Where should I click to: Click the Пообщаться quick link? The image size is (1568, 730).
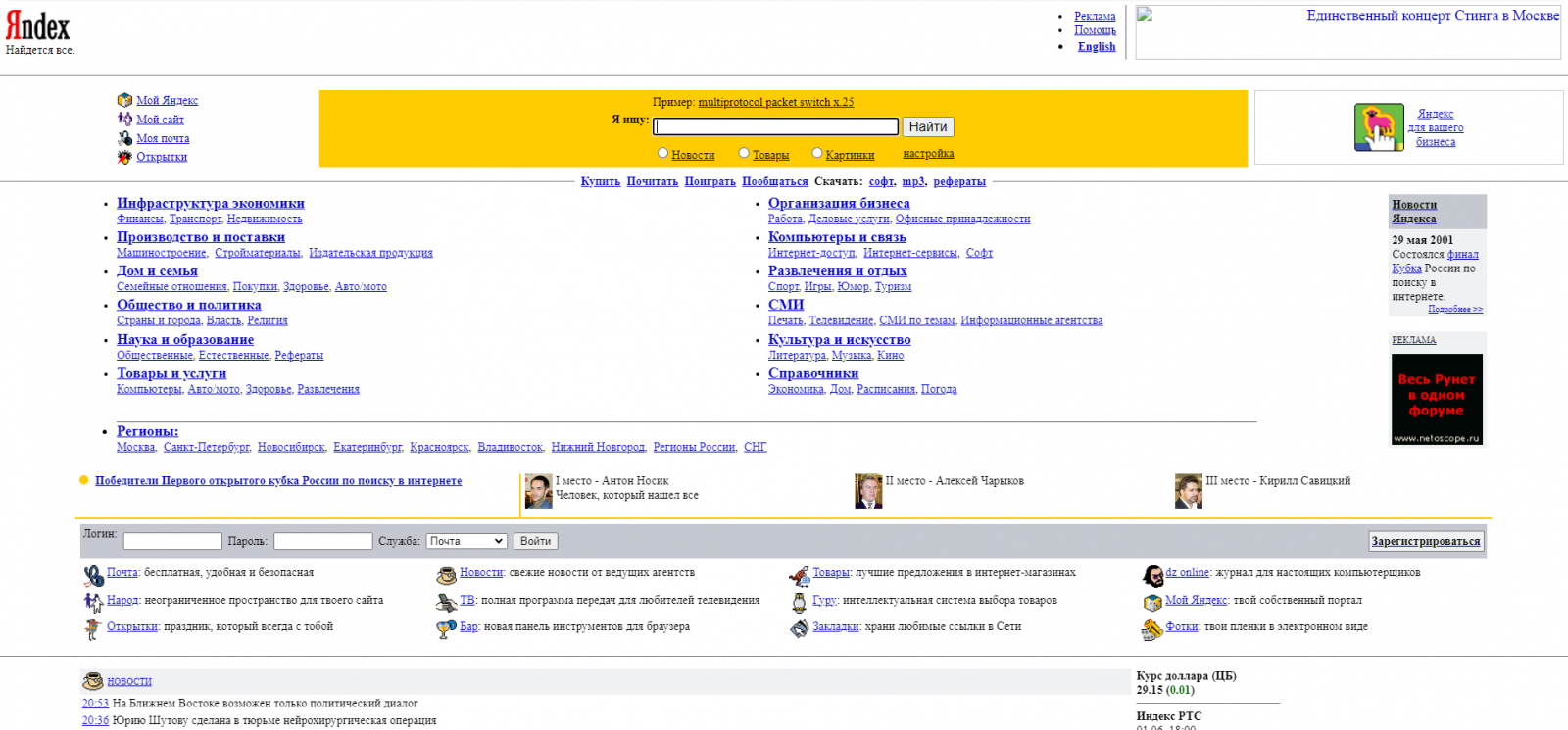point(775,181)
